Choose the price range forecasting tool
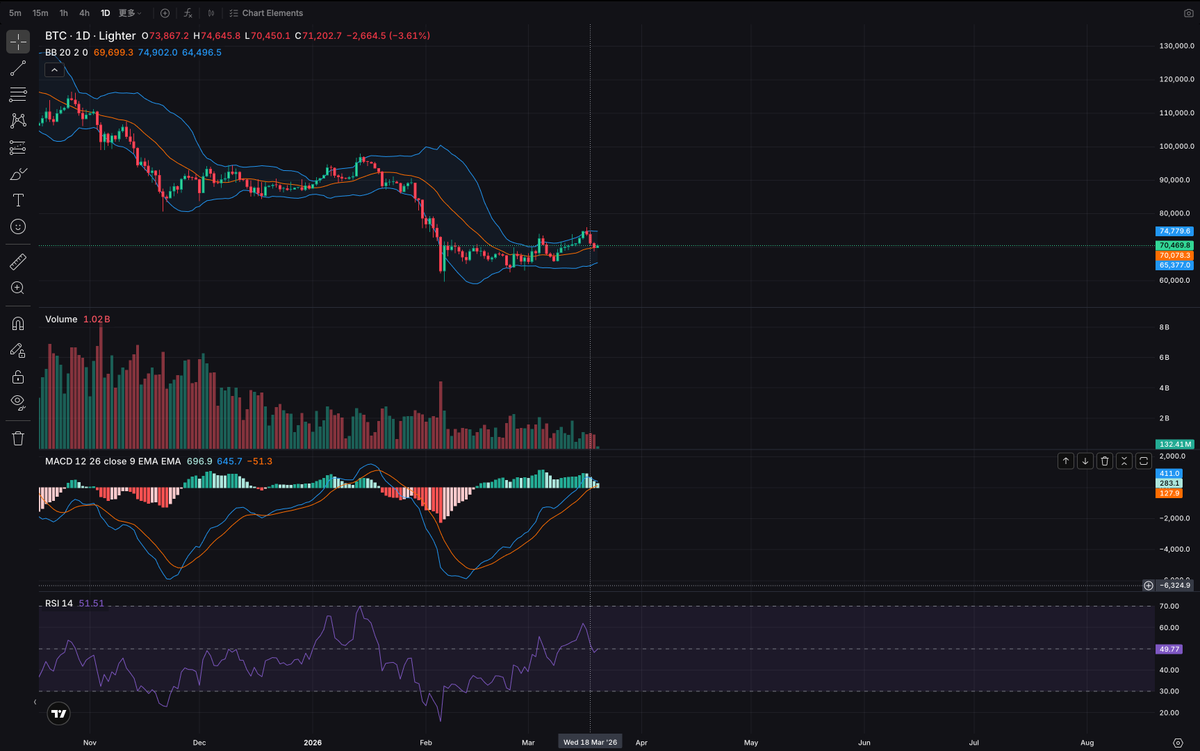 [x=18, y=147]
